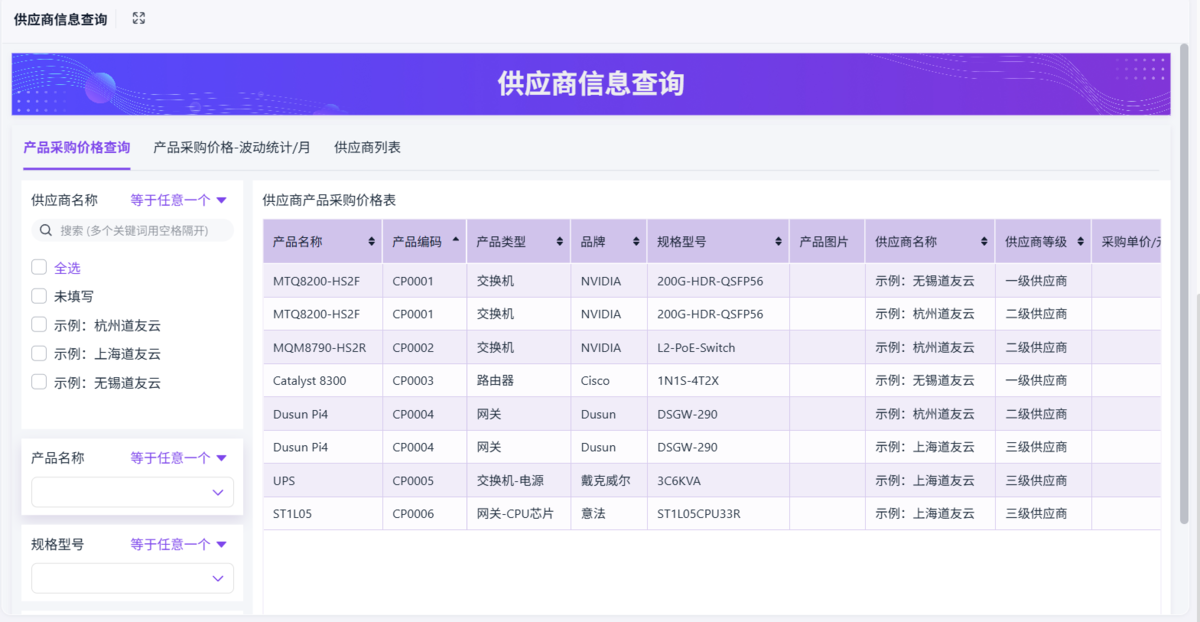Sort table by 品牌 column icon
Image resolution: width=1200 pixels, height=622 pixels.
tap(636, 242)
